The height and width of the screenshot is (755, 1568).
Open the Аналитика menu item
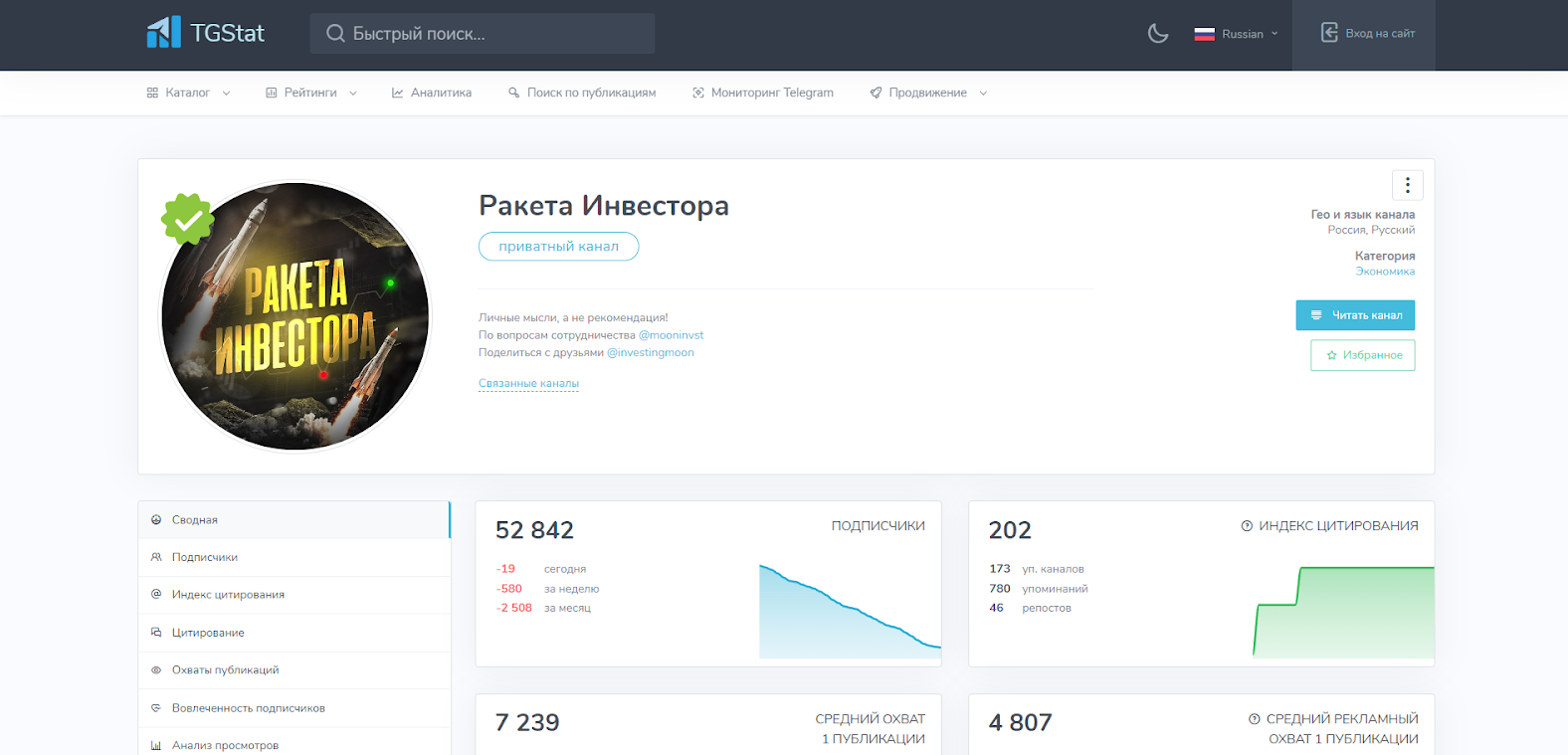(432, 93)
